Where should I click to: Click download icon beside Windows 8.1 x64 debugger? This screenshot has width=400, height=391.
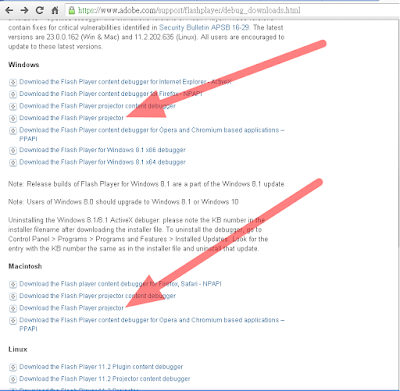pyautogui.click(x=13, y=163)
